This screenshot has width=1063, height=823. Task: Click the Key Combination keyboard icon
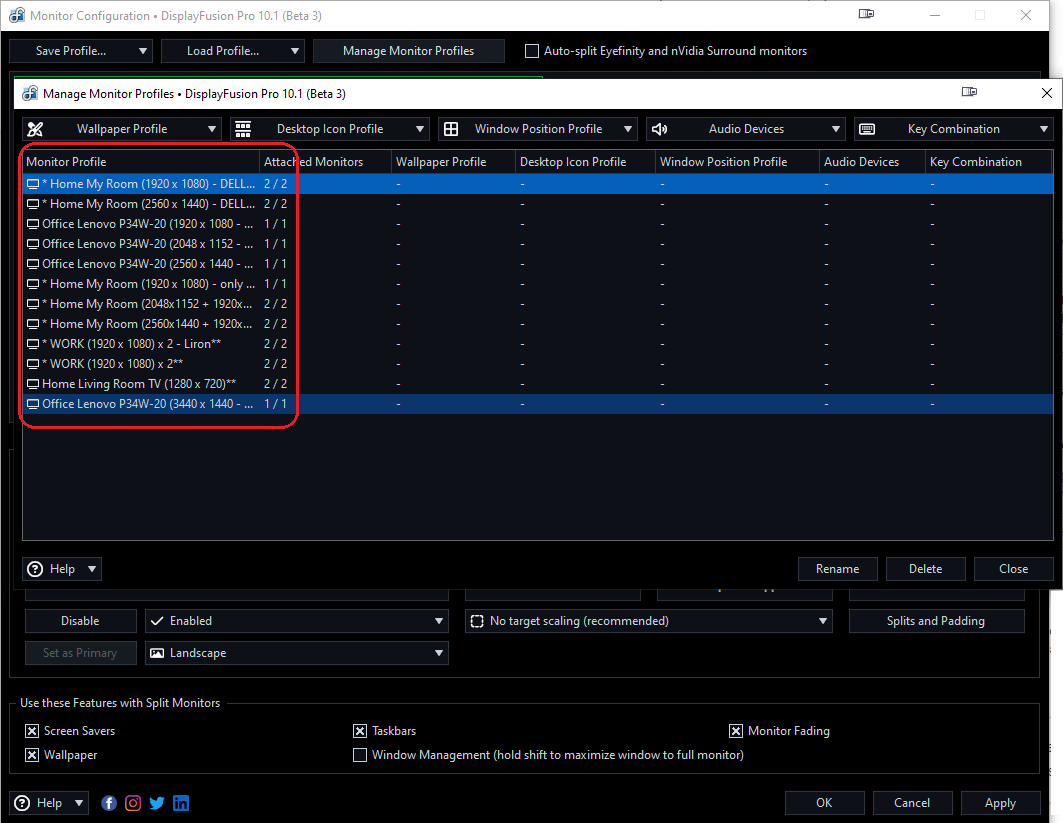pos(867,129)
